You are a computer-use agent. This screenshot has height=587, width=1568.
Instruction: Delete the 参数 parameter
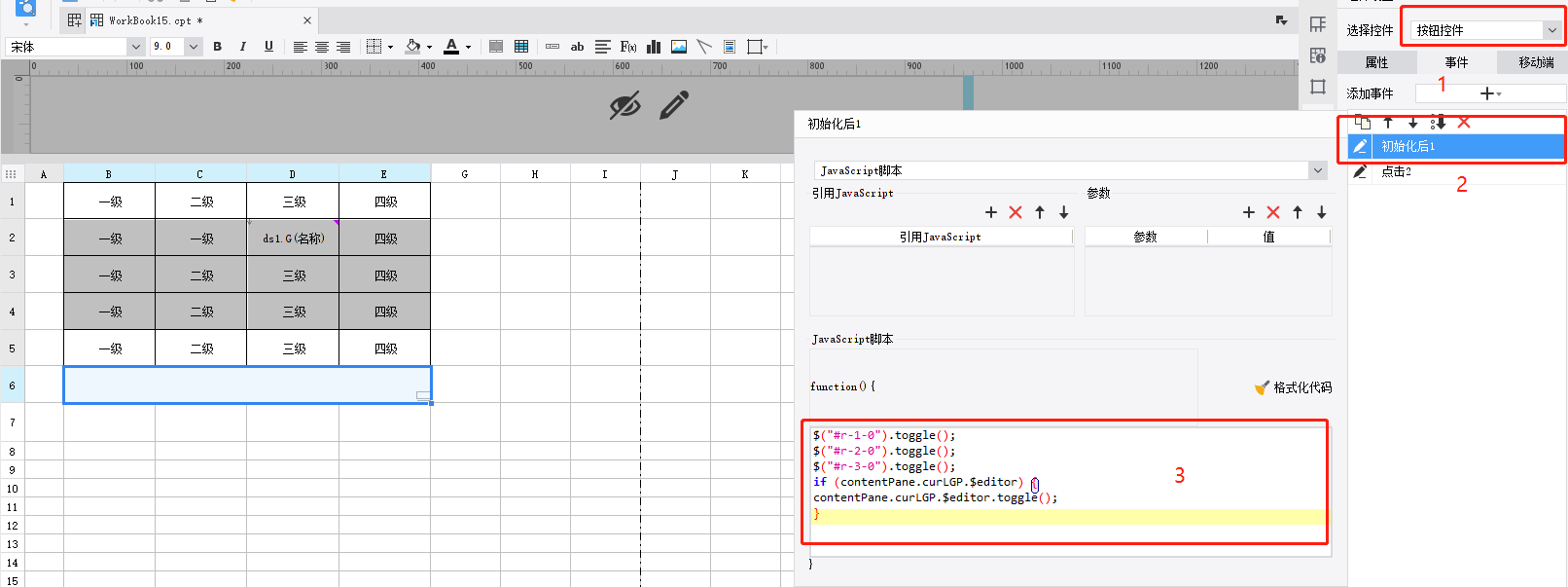(1273, 212)
